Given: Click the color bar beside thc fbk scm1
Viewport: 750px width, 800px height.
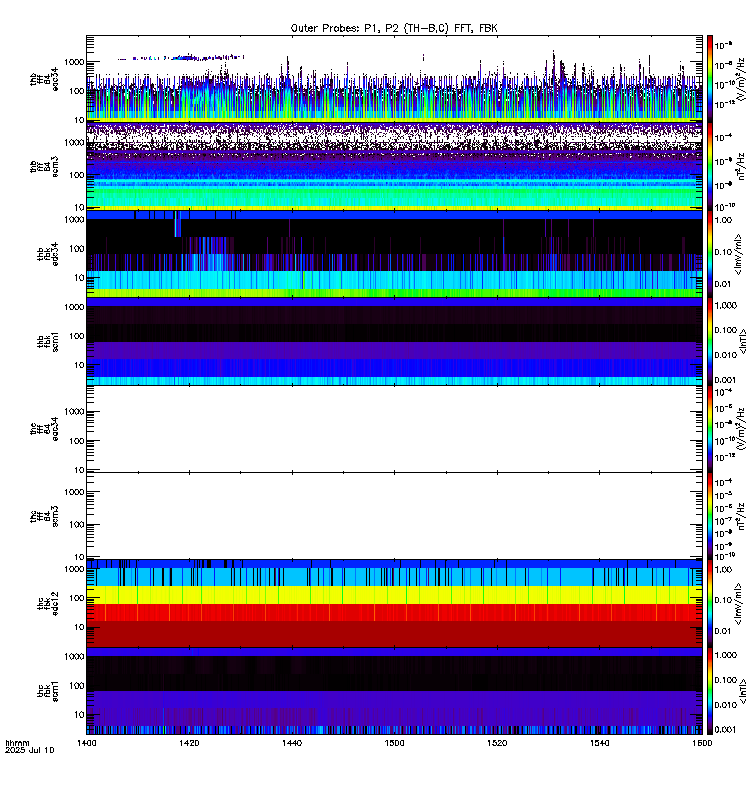Looking at the screenshot, I should pyautogui.click(x=710, y=691).
